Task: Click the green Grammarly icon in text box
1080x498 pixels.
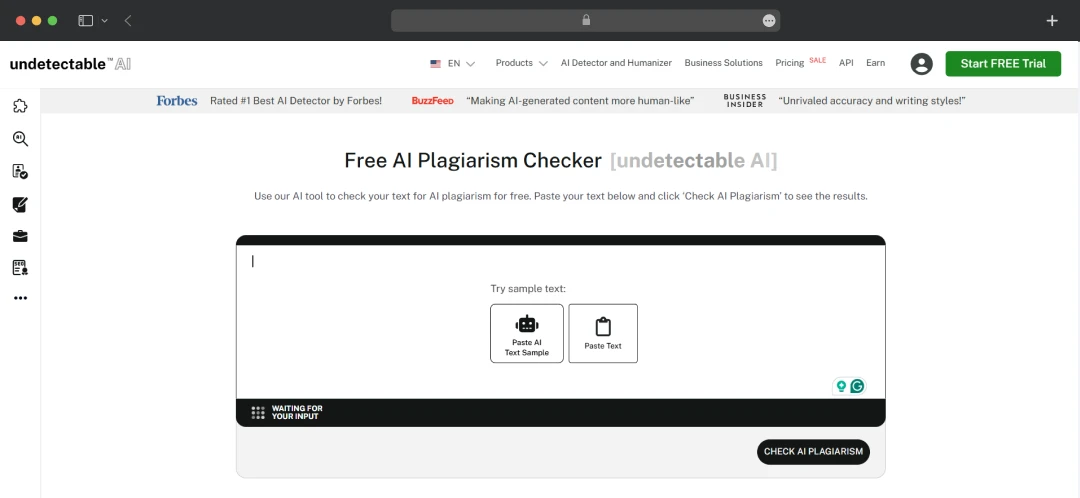Action: [857, 386]
